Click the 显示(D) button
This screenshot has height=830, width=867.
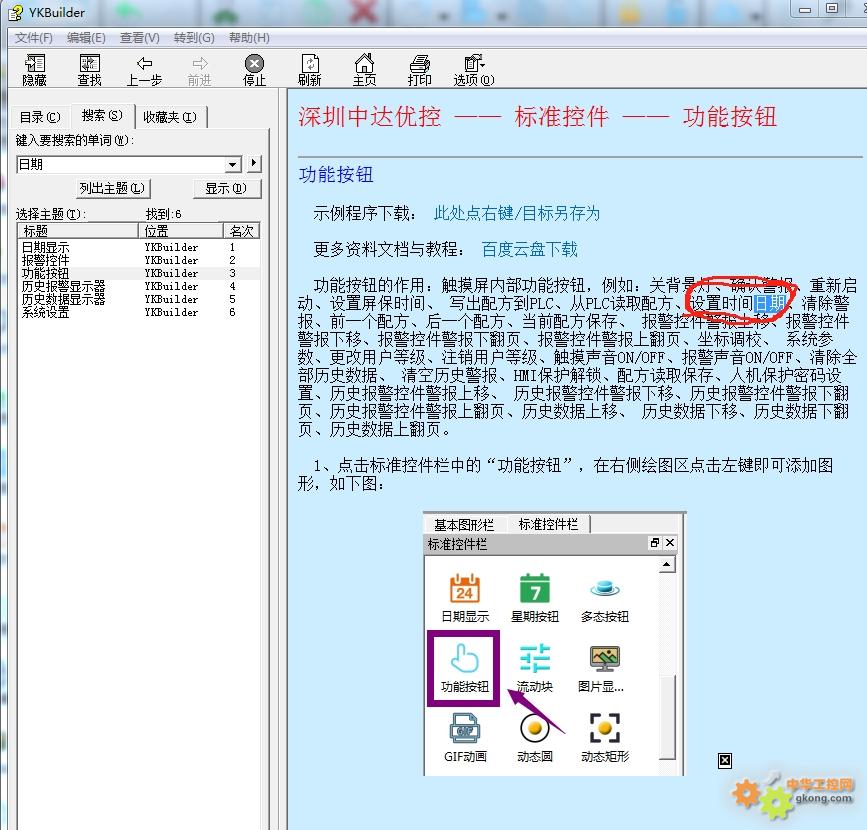[x=226, y=189]
